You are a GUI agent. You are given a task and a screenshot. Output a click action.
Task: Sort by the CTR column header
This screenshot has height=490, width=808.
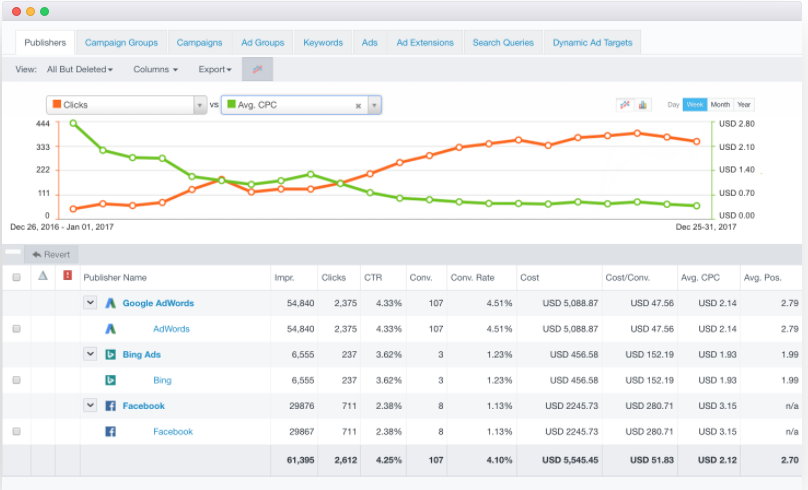[373, 277]
